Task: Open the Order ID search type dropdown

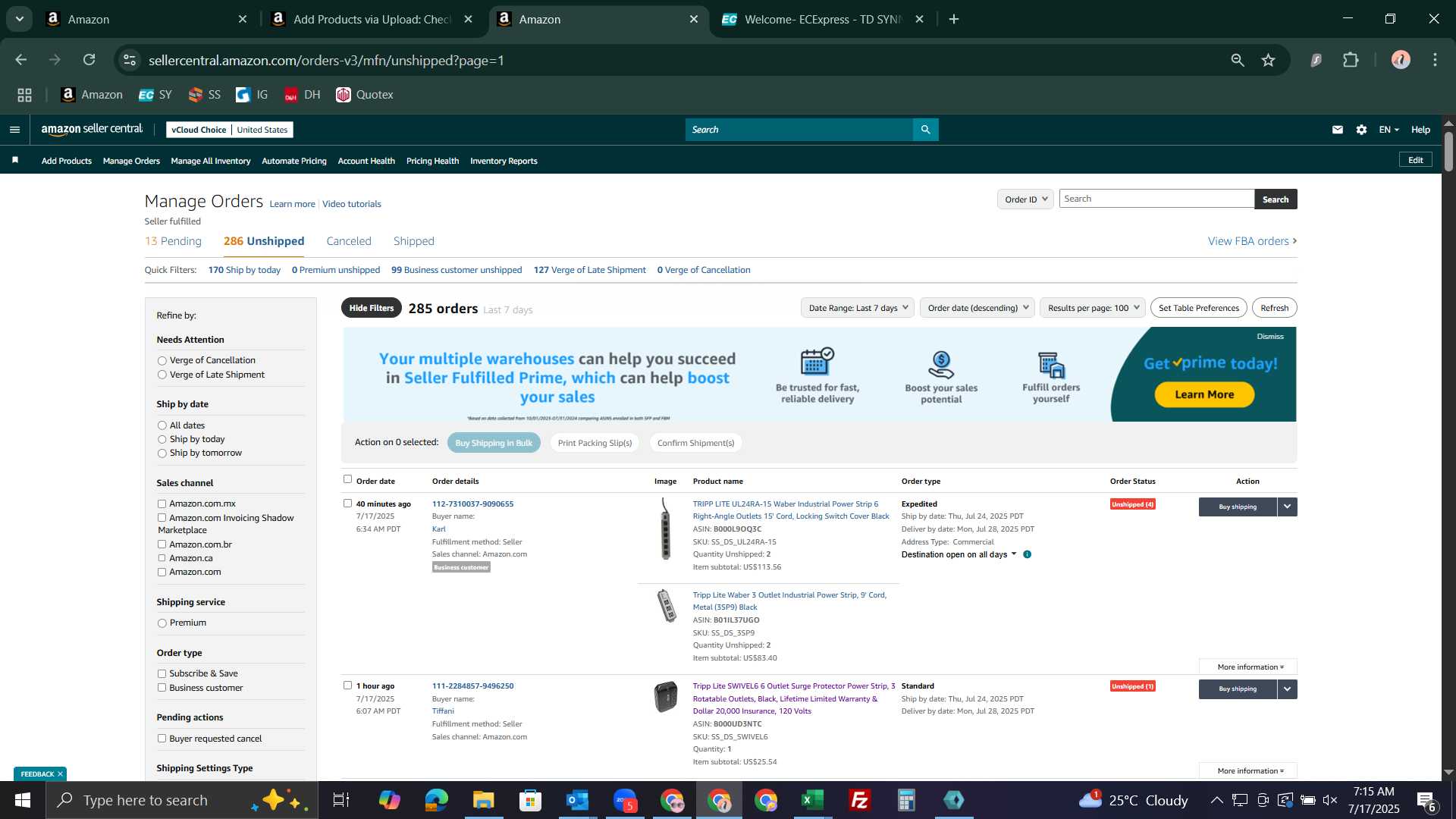Action: coord(1025,199)
